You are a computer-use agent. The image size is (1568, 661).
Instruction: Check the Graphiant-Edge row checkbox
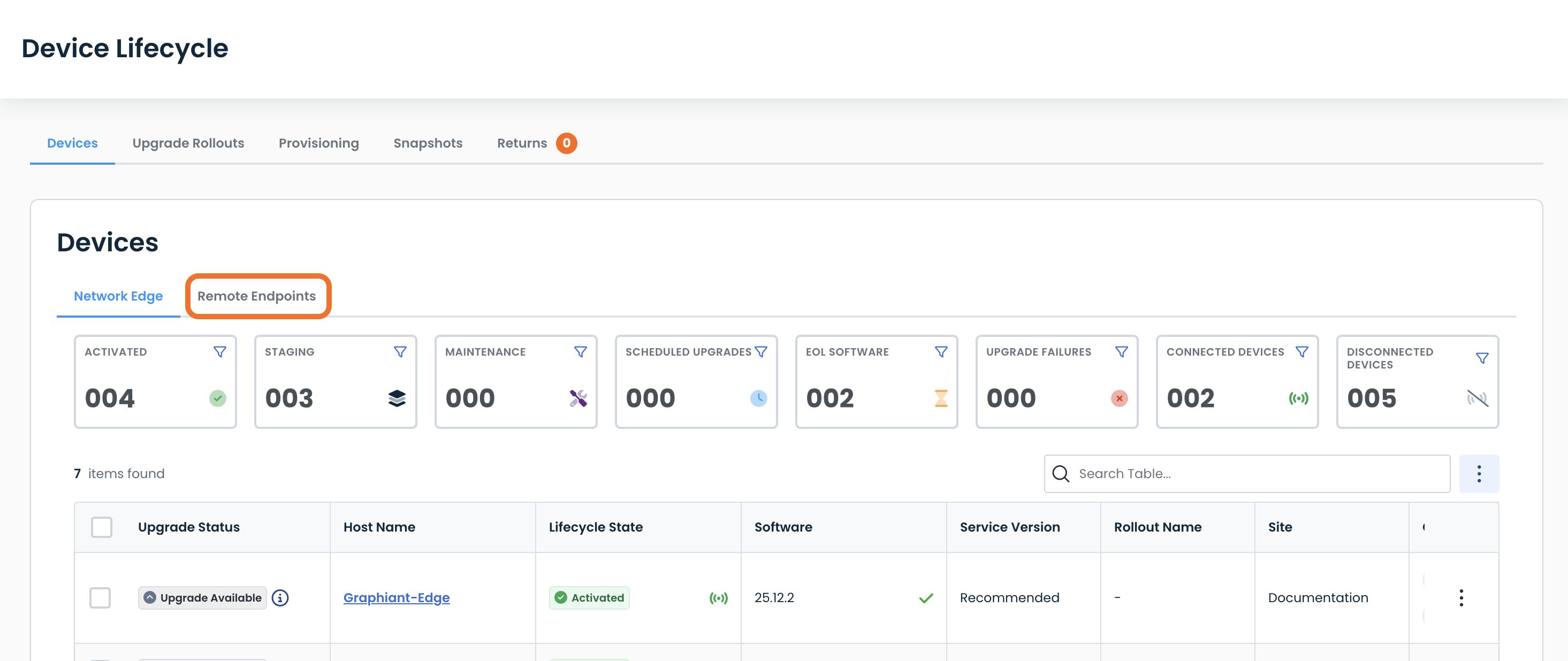100,598
